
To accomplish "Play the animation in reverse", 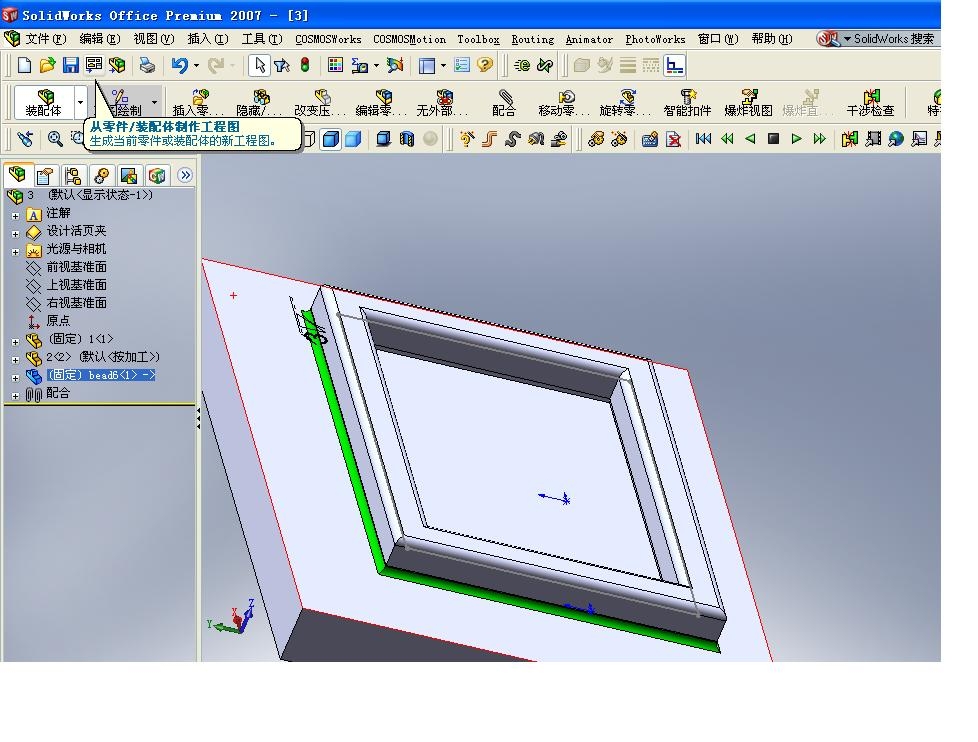I will [x=750, y=138].
